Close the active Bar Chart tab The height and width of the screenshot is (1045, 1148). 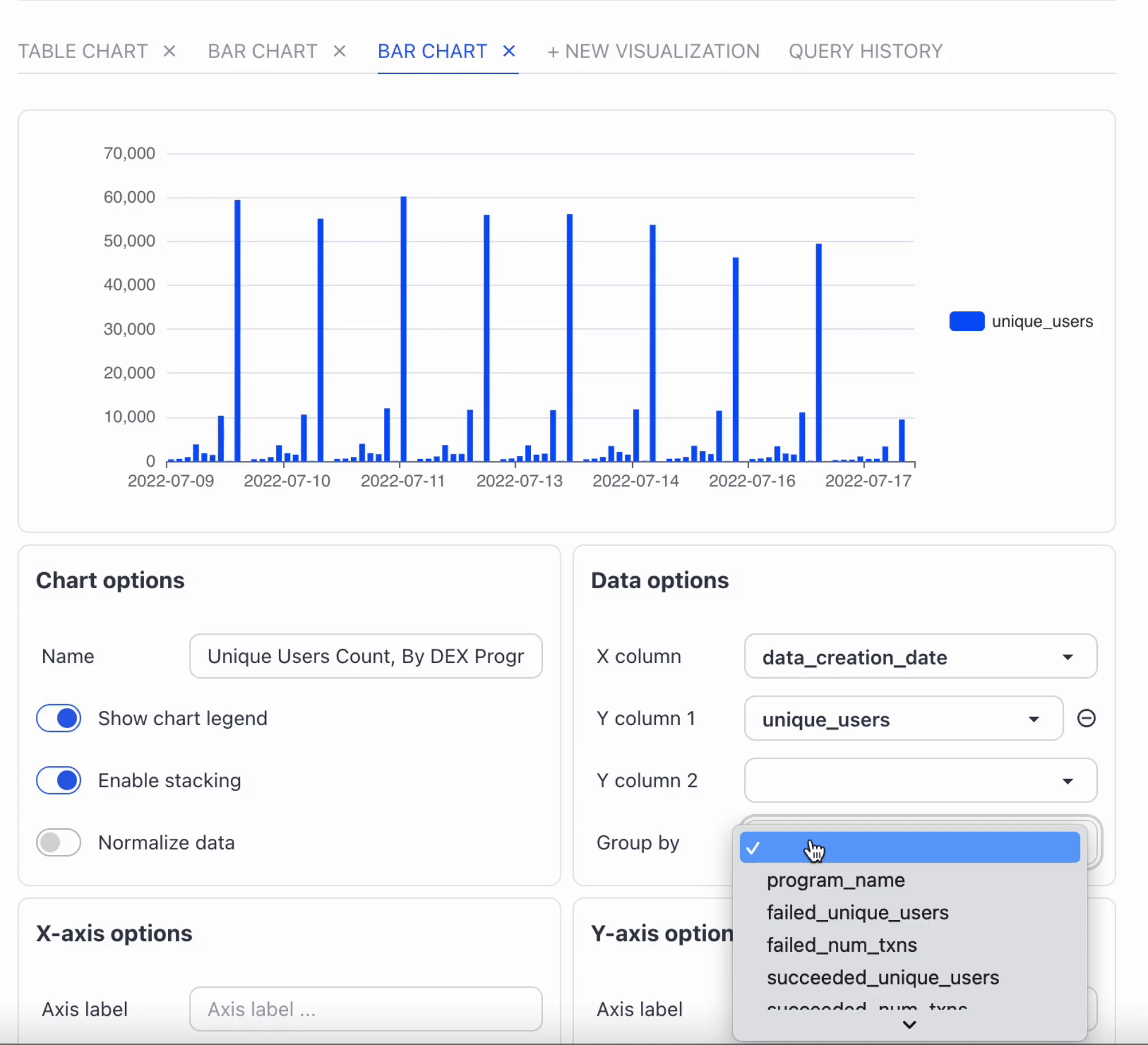tap(509, 51)
